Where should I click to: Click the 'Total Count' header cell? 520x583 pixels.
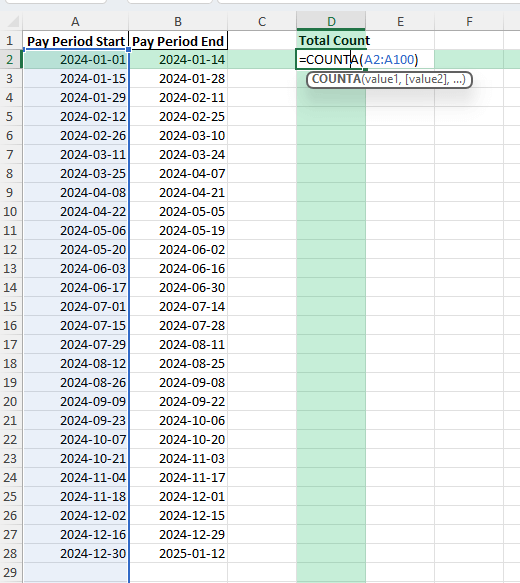331,41
